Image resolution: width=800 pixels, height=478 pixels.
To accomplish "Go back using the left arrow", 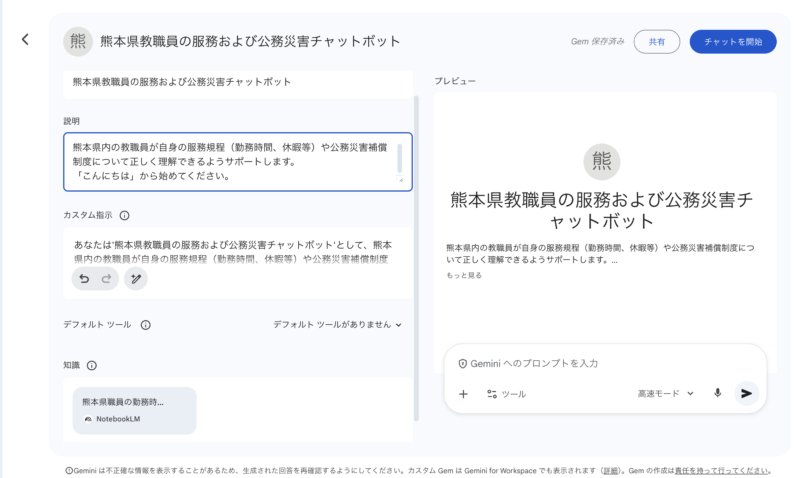I will [25, 40].
